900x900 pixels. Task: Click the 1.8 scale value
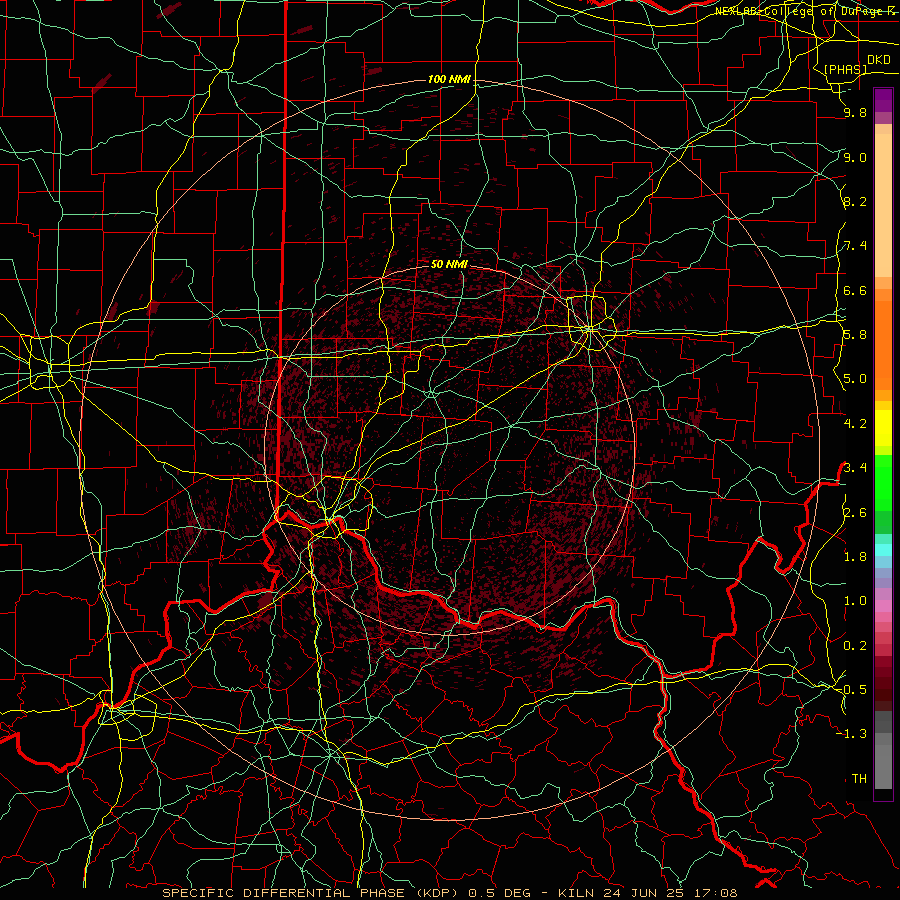(x=855, y=557)
